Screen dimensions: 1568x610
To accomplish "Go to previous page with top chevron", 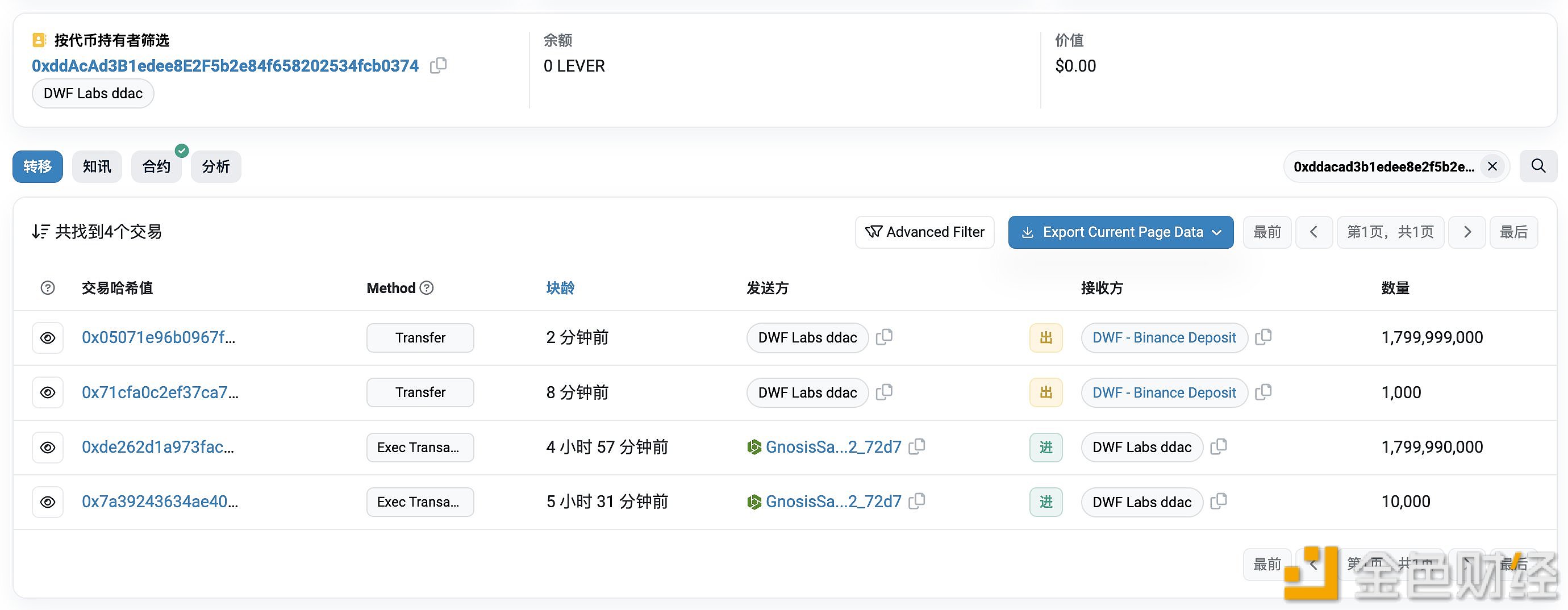I will (1313, 232).
